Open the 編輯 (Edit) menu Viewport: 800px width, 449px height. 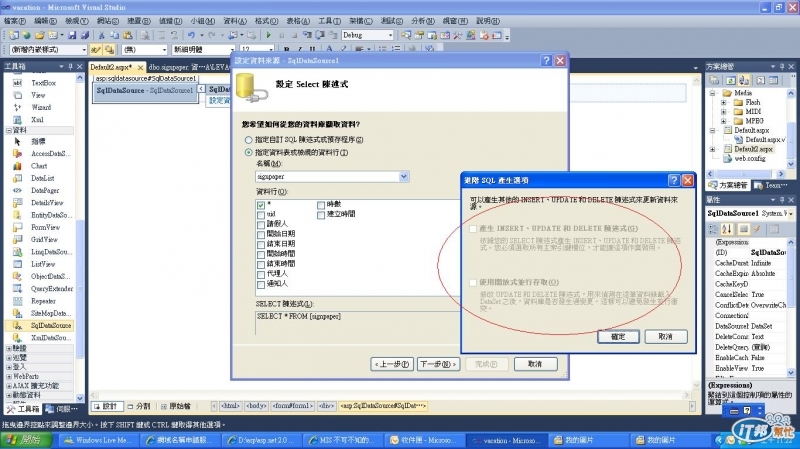click(45, 21)
